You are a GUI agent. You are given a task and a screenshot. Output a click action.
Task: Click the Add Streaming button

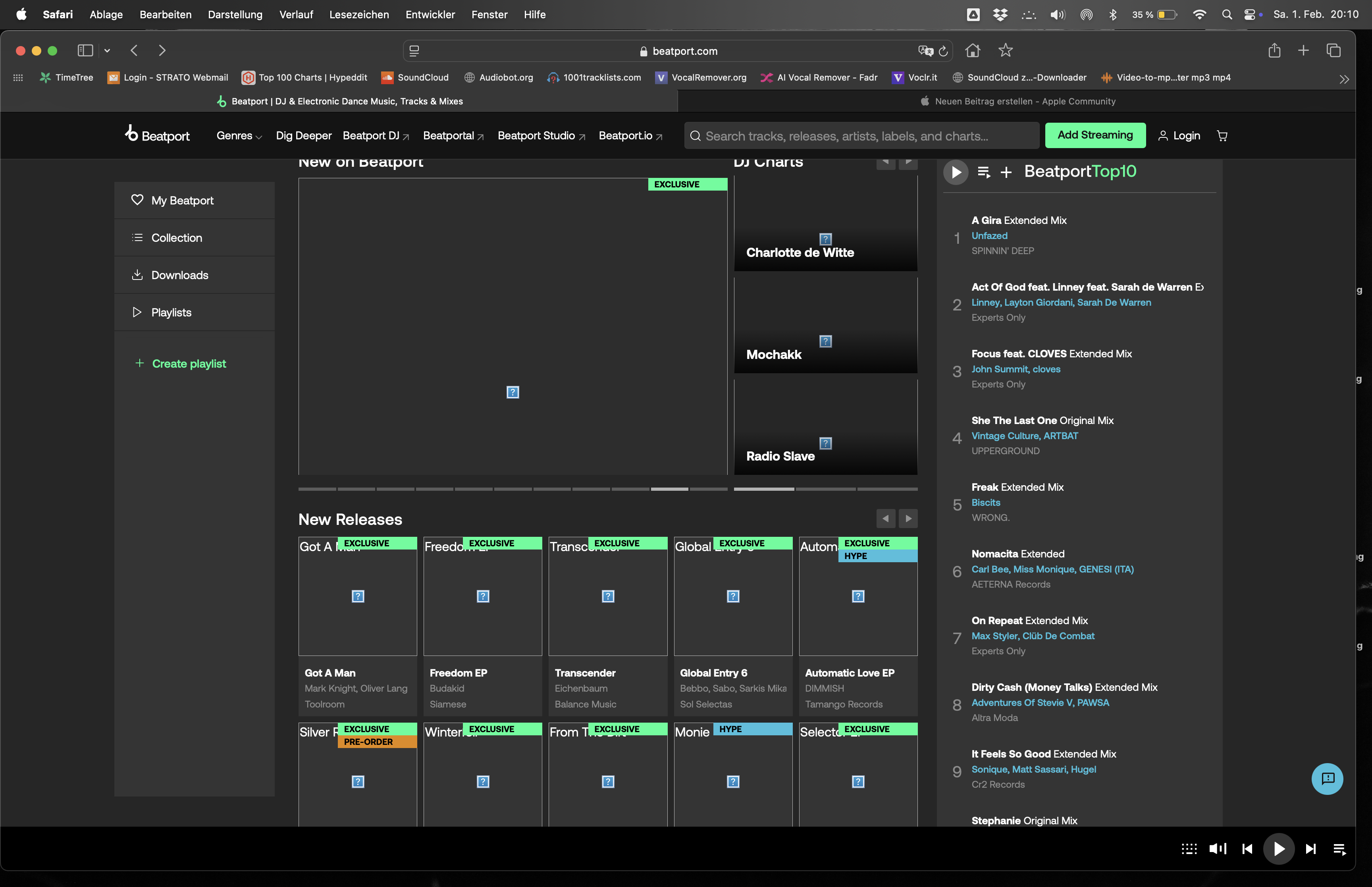coord(1095,135)
